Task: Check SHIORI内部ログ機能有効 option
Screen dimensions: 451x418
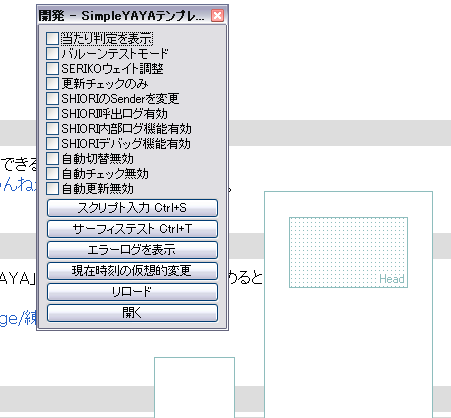Action: [52, 128]
